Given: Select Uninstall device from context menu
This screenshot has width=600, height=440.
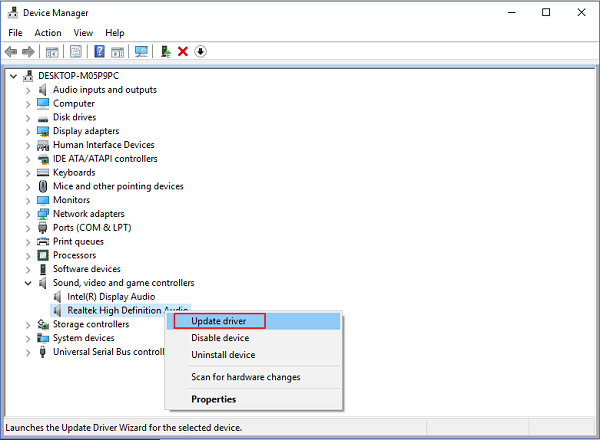Looking at the screenshot, I should pyautogui.click(x=223, y=355).
